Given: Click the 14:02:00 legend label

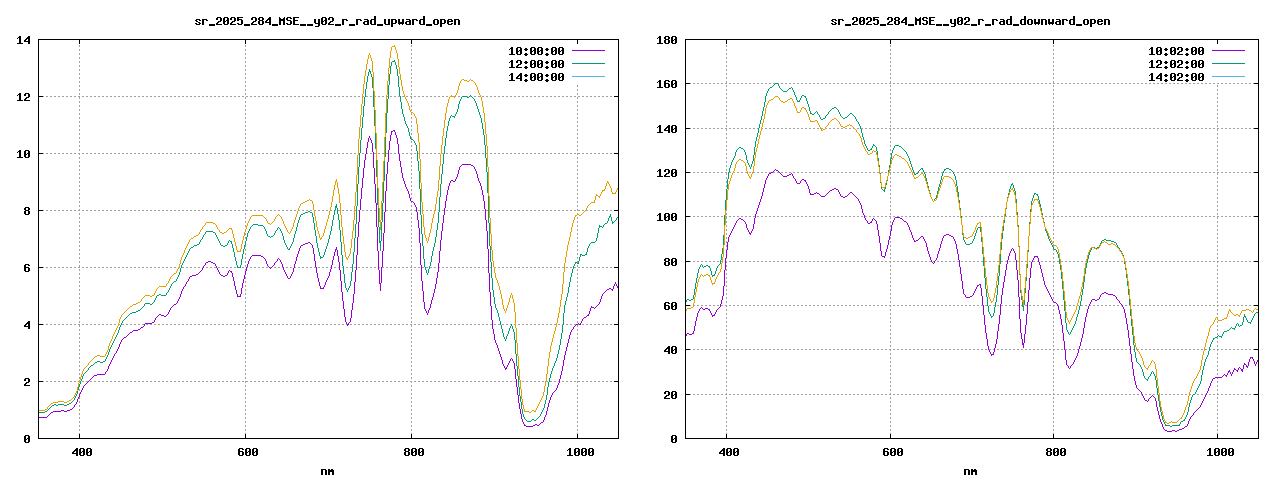Looking at the screenshot, I should pos(1176,77).
